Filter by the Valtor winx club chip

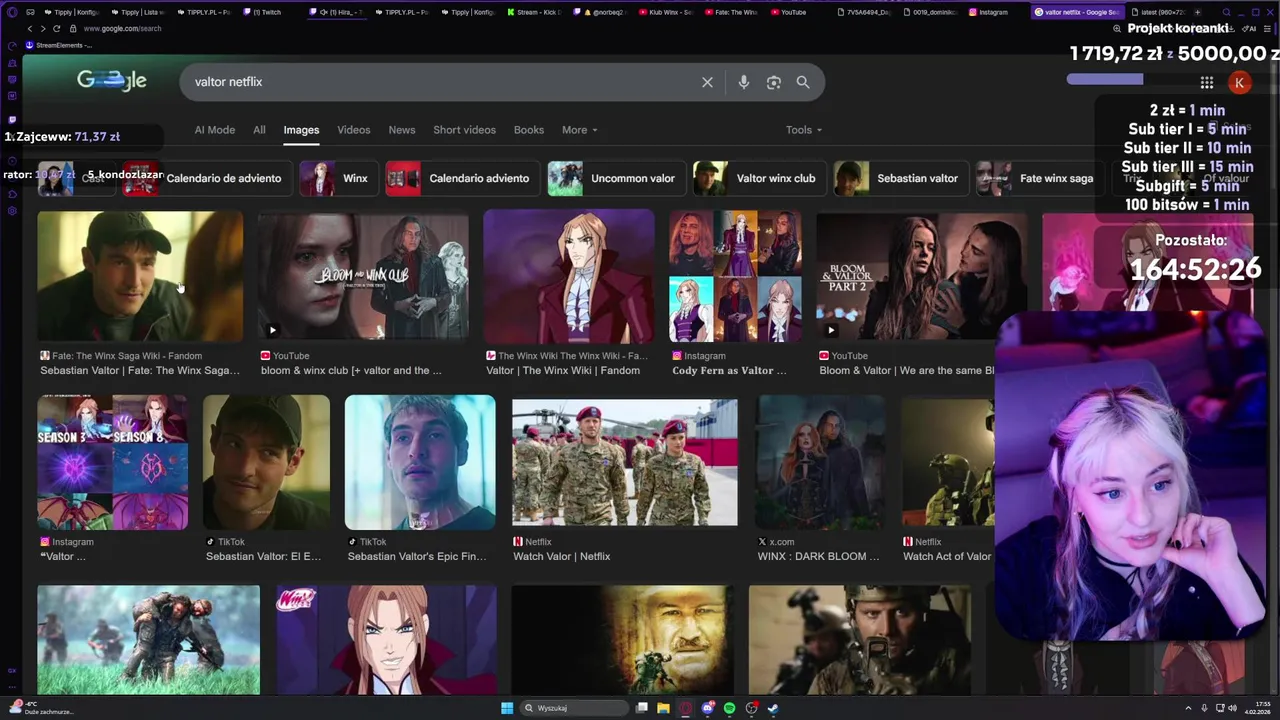click(x=758, y=178)
